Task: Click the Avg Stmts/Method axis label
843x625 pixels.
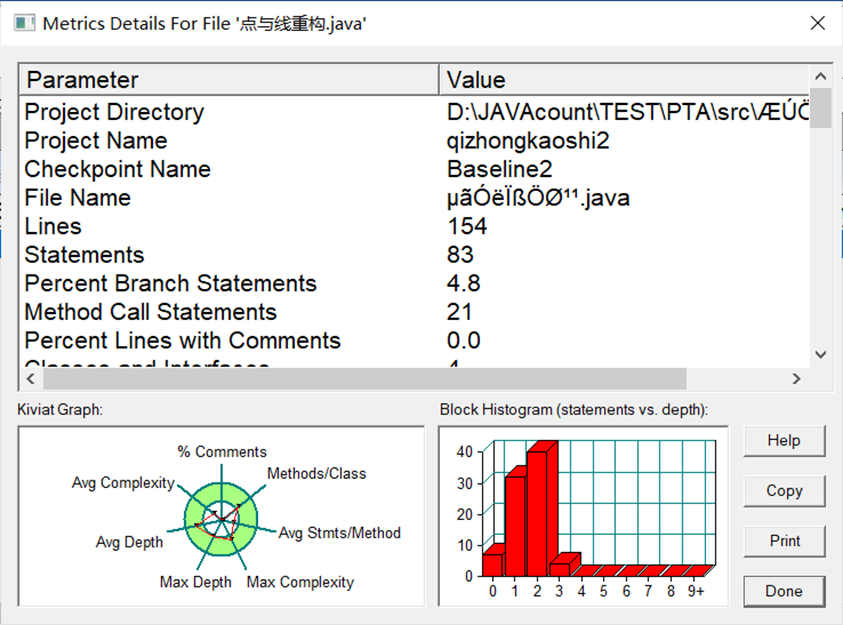Action: pos(340,533)
